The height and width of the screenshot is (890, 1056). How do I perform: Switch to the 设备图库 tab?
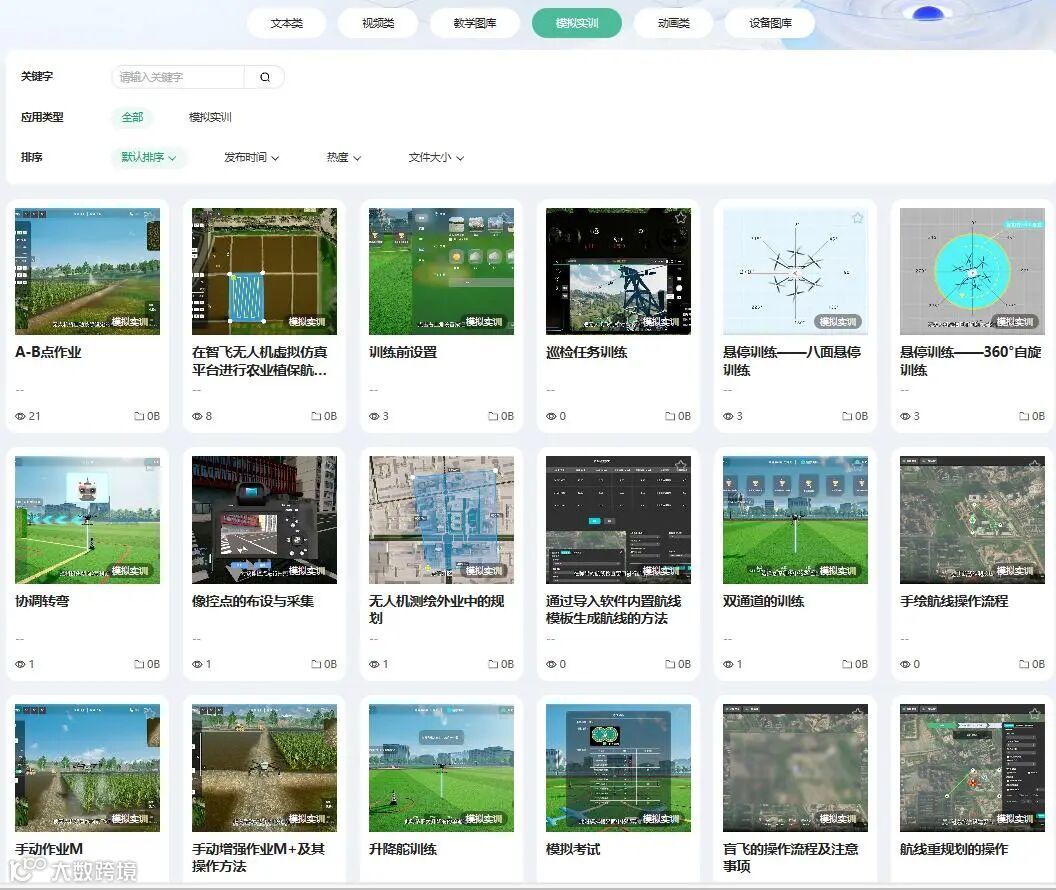click(770, 23)
